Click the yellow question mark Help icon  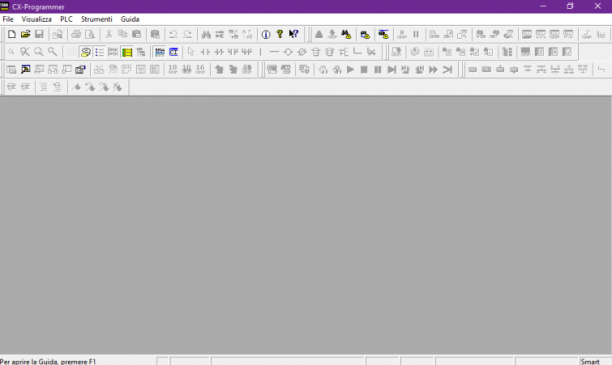(279, 34)
